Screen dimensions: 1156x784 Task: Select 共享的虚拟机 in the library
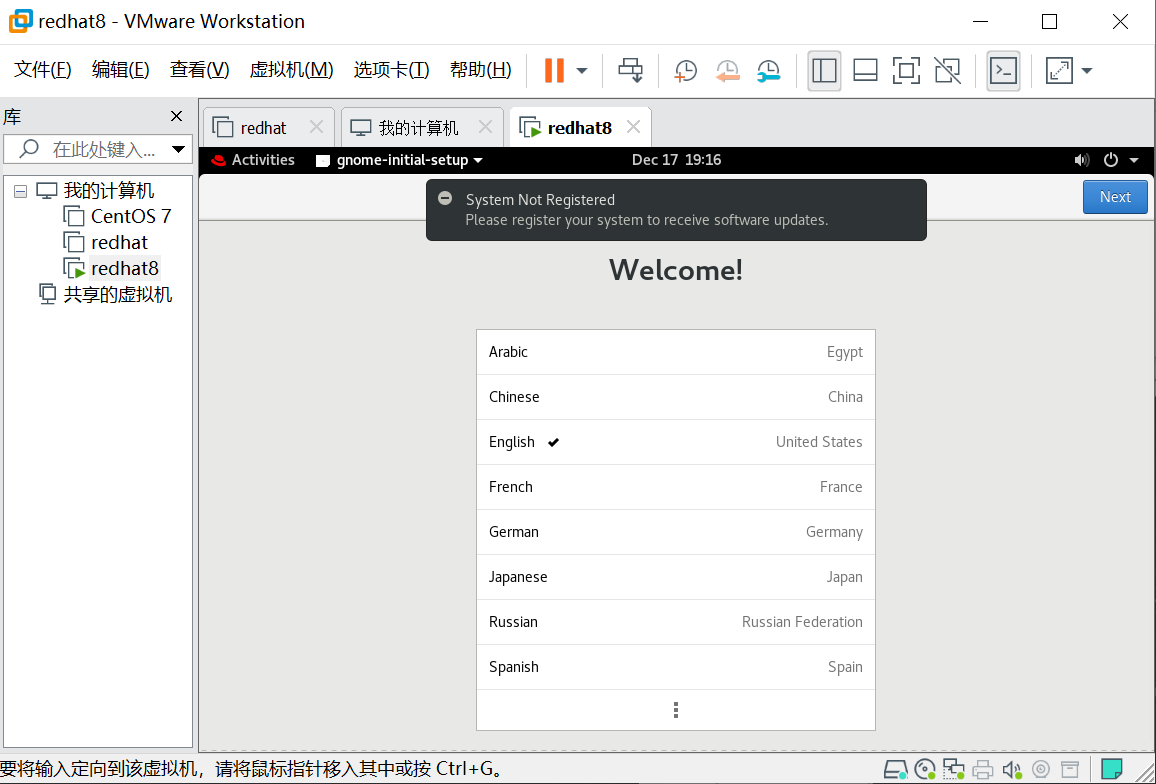tap(117, 294)
